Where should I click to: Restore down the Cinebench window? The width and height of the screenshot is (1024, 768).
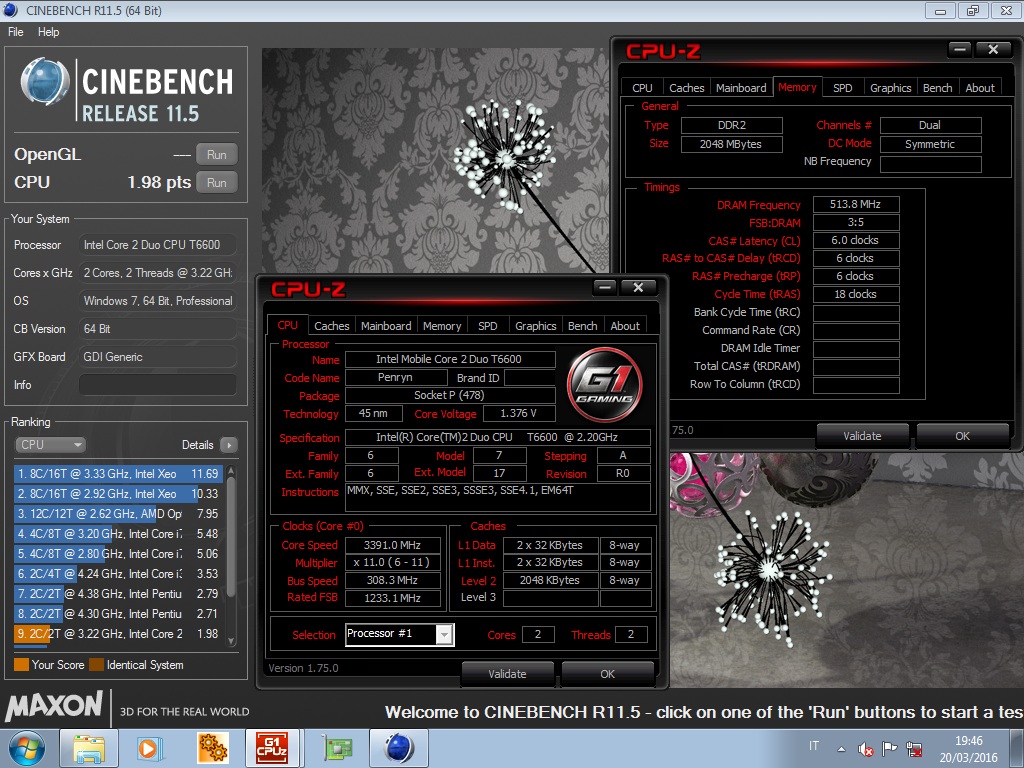click(x=973, y=10)
